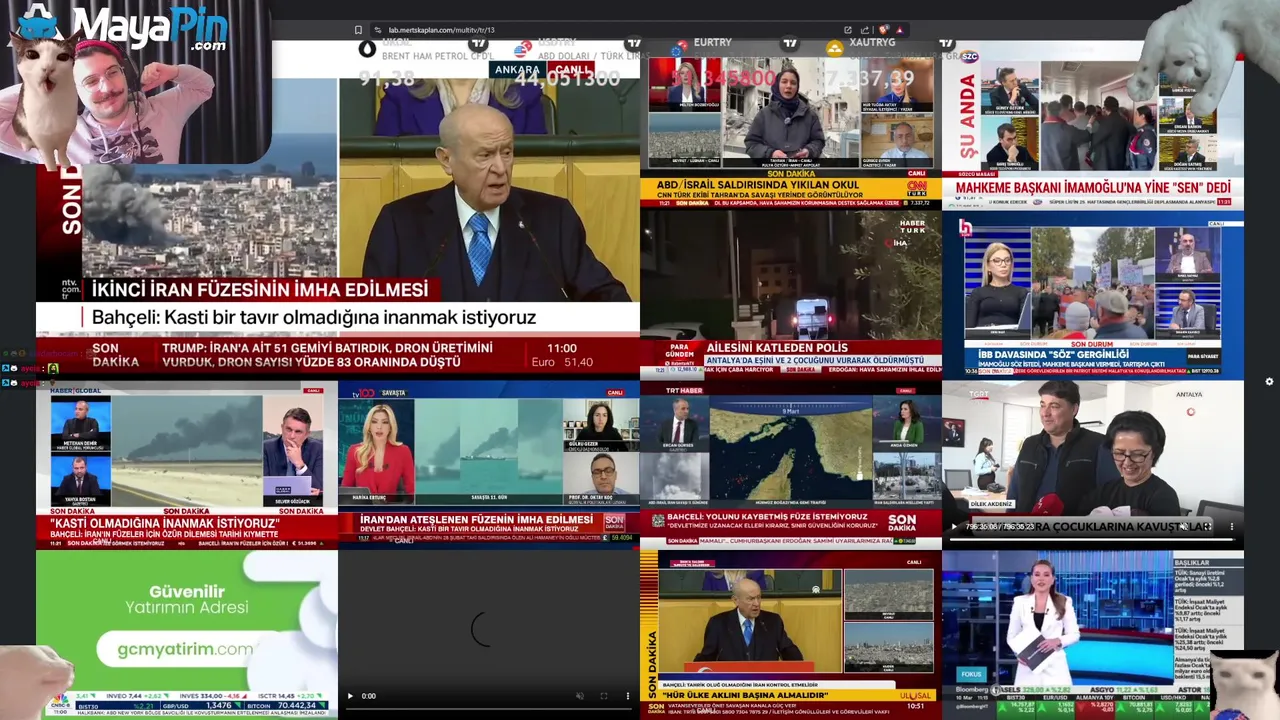
Task: Play the TGRT Antalya video tile
Action: coord(954,526)
